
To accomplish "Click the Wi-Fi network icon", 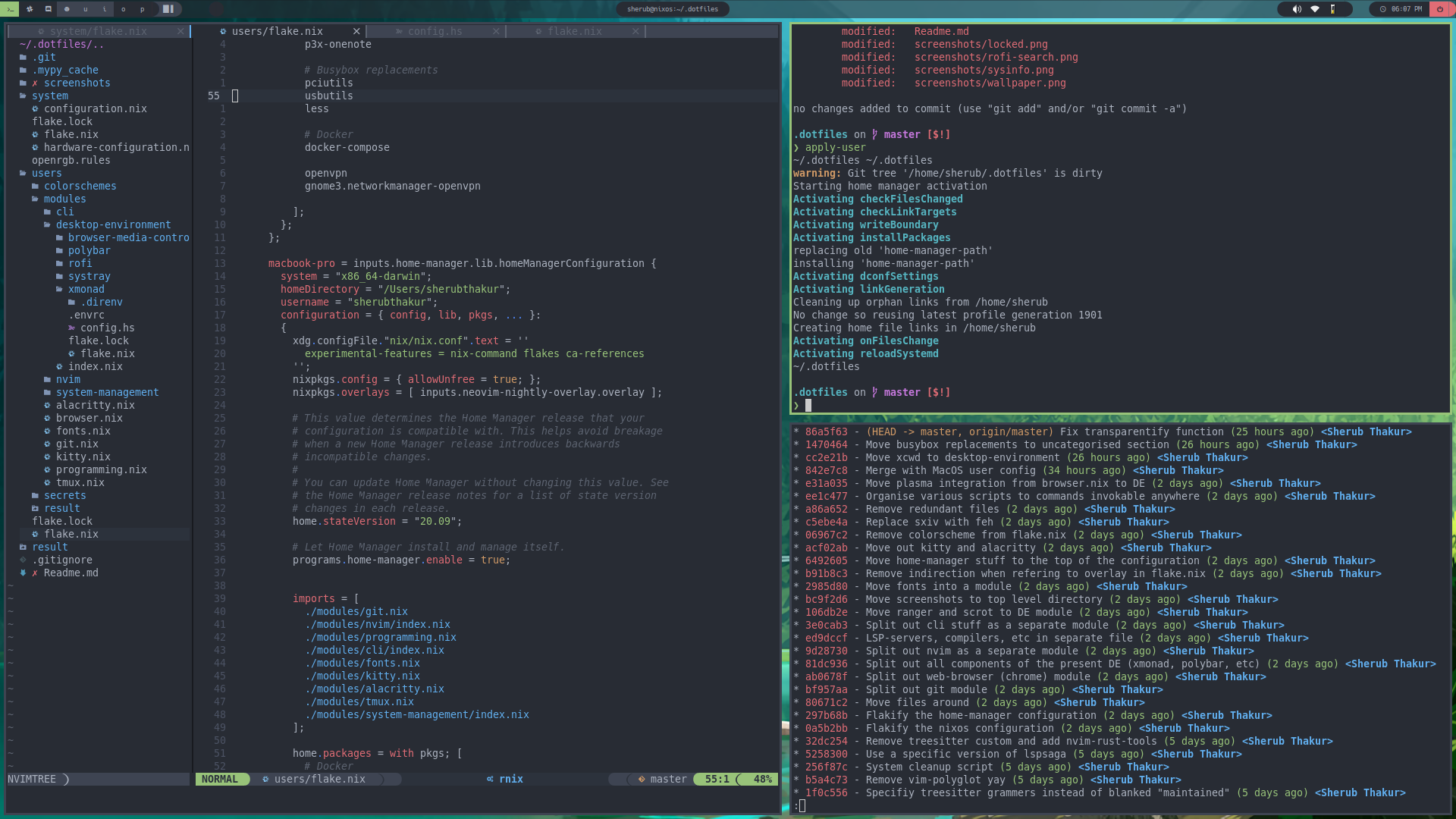I will coord(1315,9).
